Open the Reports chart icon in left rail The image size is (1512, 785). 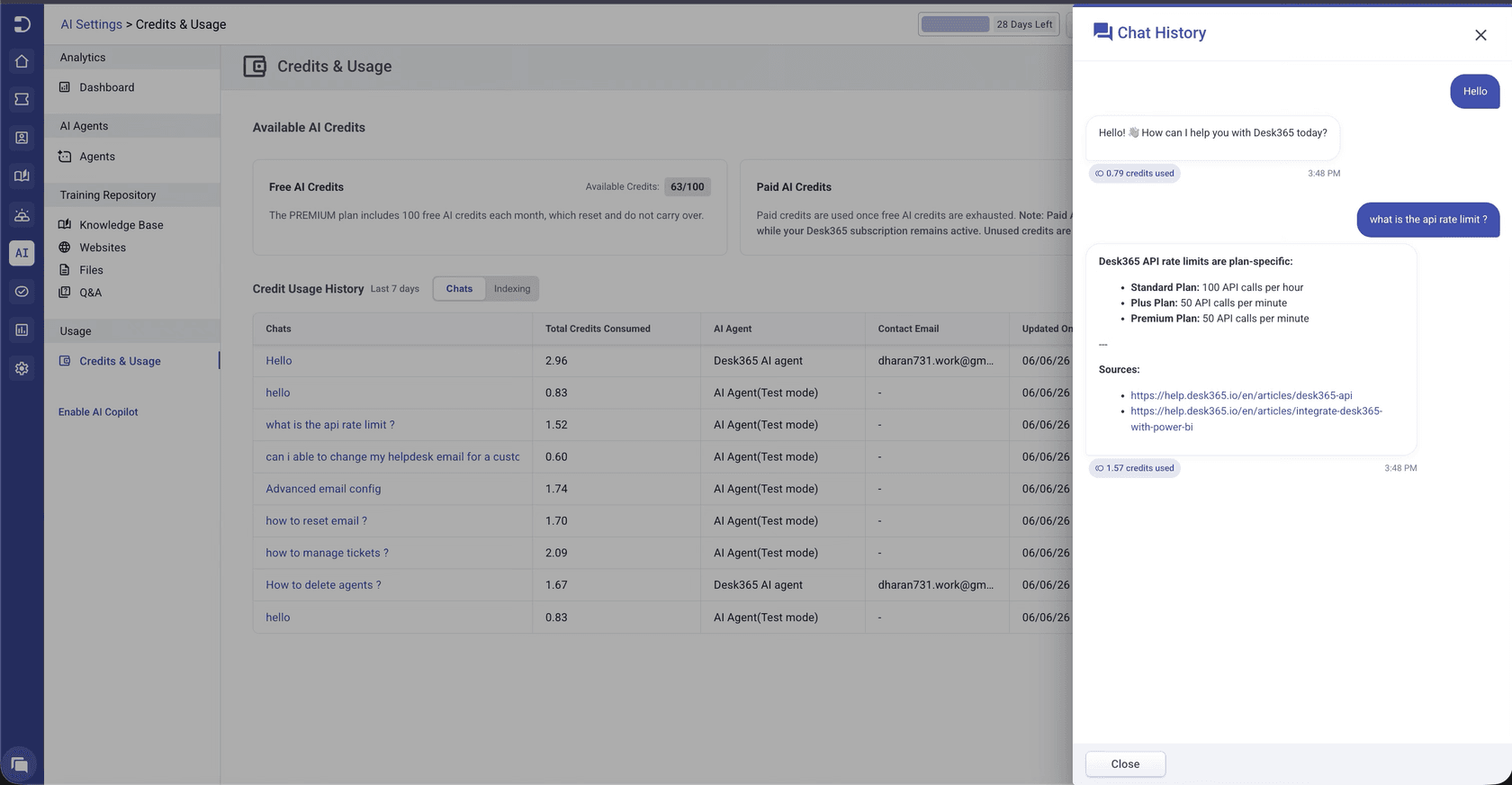(22, 330)
